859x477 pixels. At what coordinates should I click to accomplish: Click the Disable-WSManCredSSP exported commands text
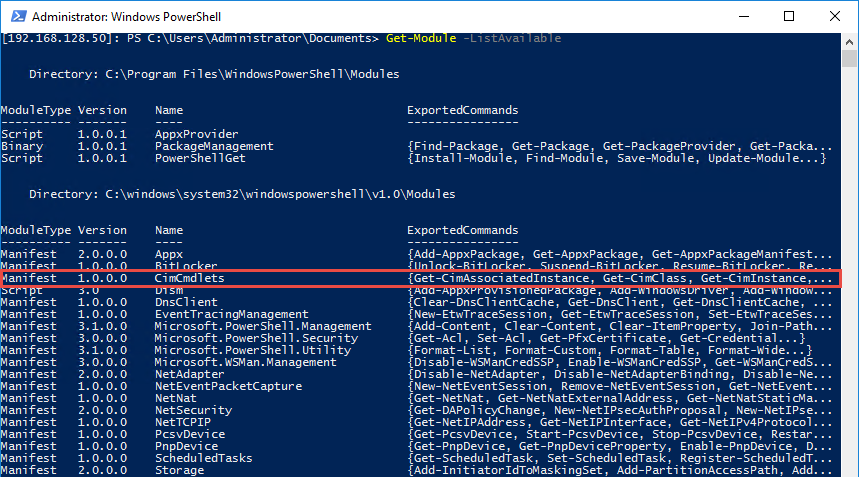pyautogui.click(x=620, y=363)
